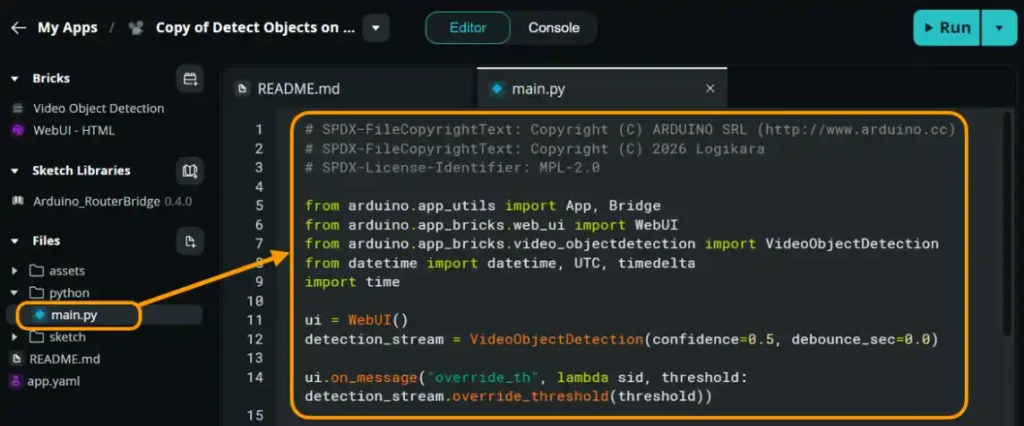Collapse the python folder
1024x426 pixels.
(14, 293)
